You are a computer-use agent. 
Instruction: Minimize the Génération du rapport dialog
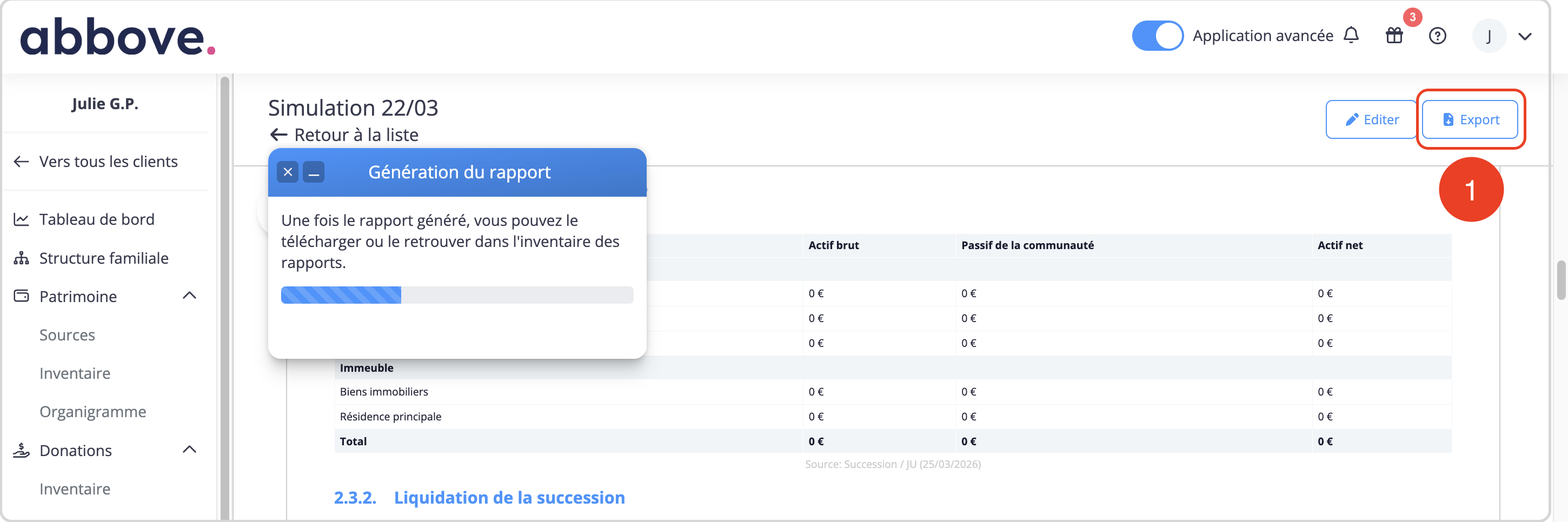314,172
